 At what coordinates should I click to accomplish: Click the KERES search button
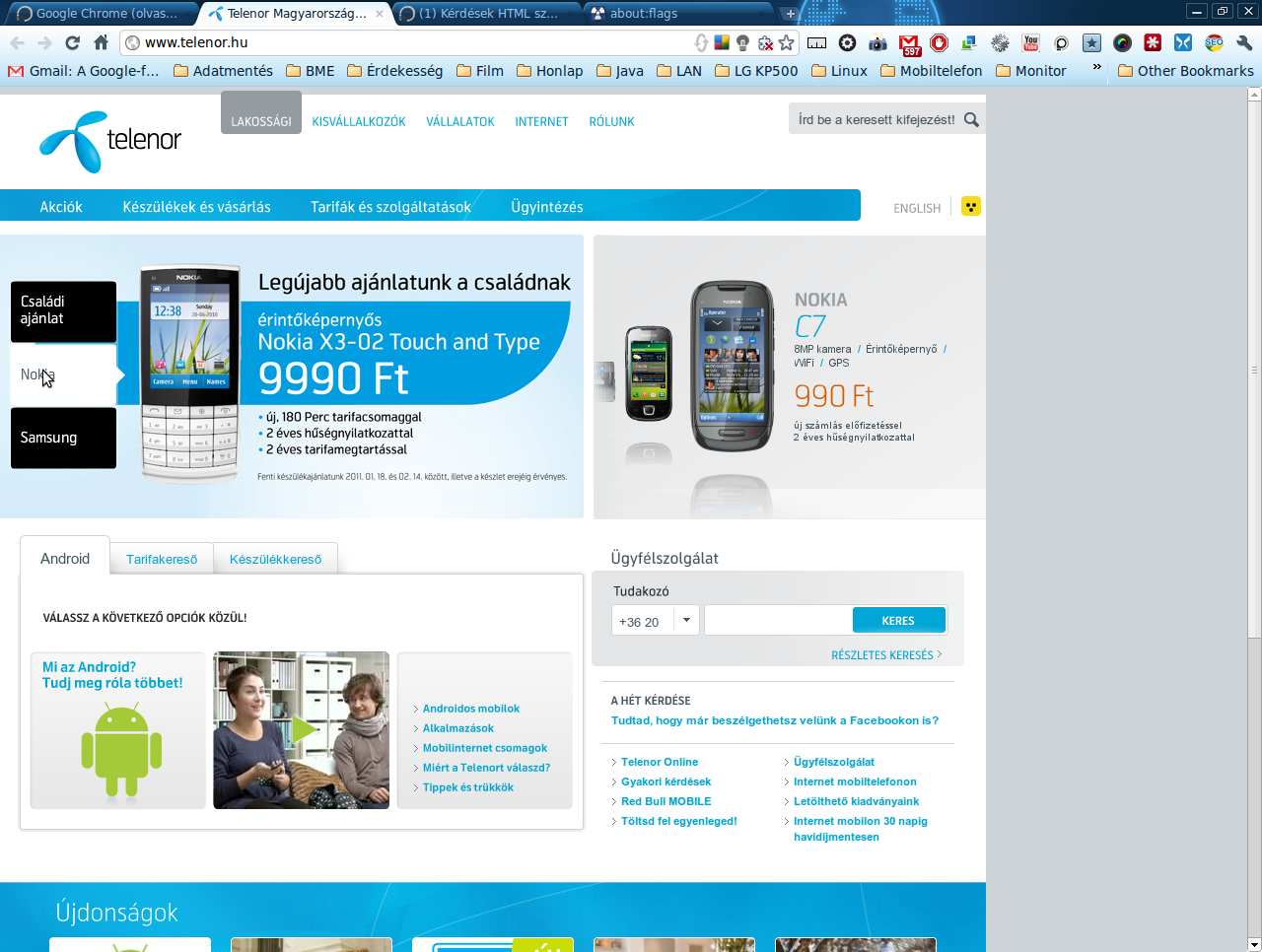coord(898,621)
